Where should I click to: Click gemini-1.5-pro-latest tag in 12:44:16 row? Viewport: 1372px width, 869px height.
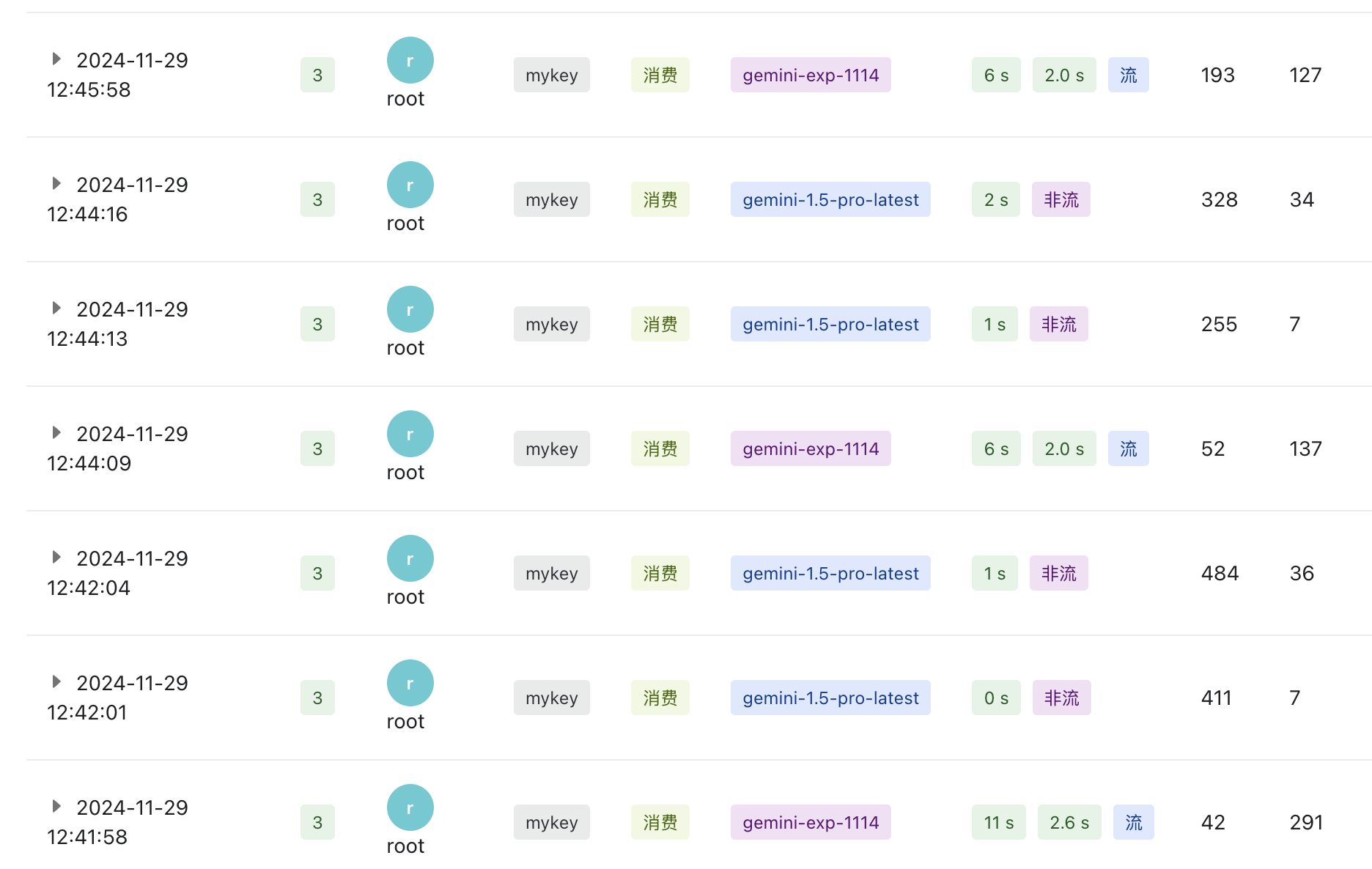point(830,199)
